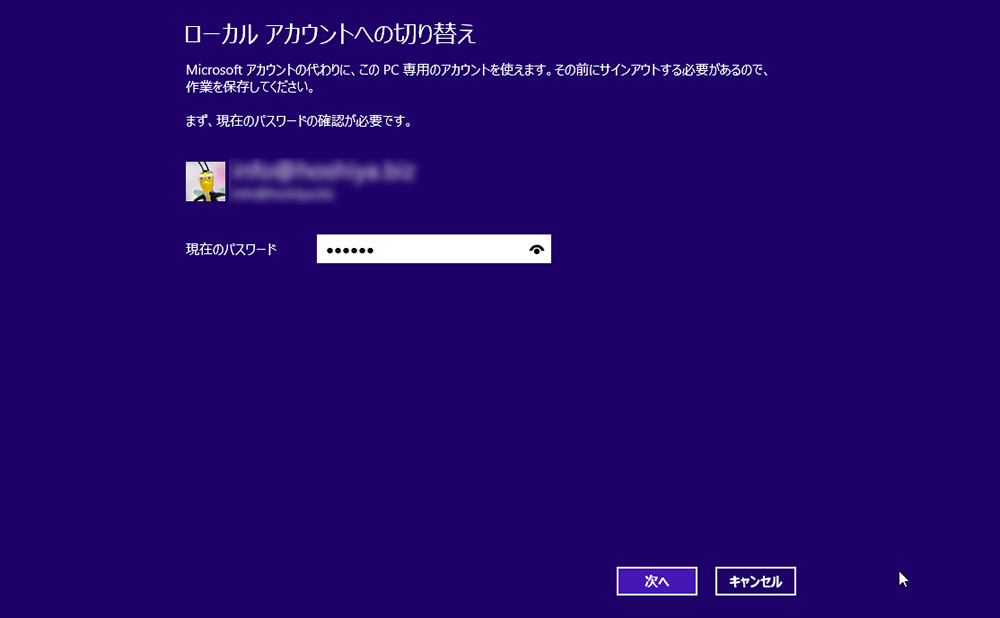Click the 次へ (Next) button
1000x618 pixels.
click(x=656, y=581)
